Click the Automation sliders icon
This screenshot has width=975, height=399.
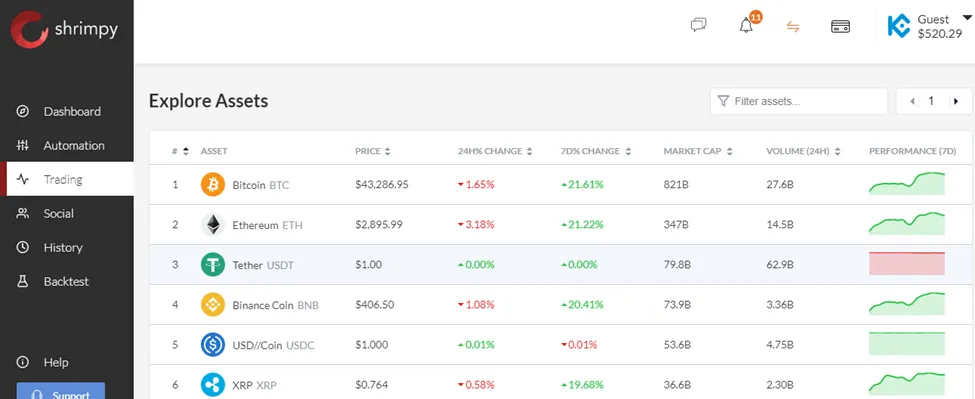point(22,145)
